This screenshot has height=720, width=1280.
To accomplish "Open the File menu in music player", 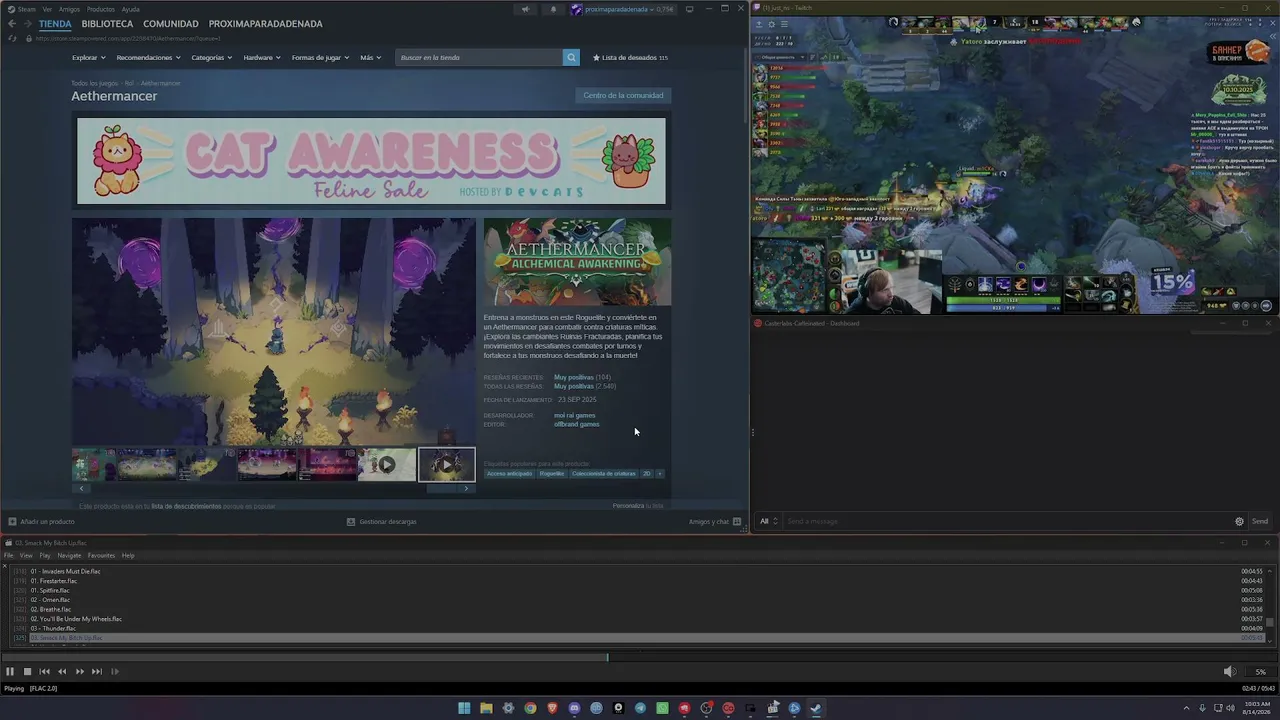I will (x=9, y=555).
